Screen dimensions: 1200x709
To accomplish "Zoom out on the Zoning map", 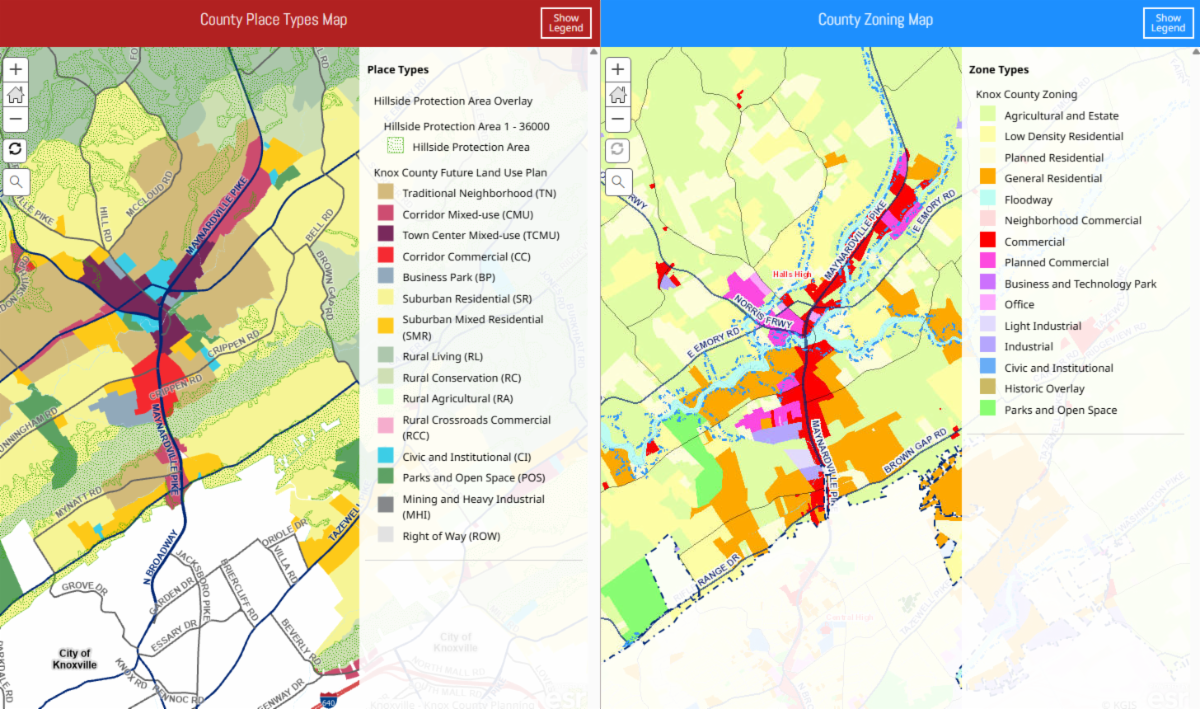I will pos(618,119).
